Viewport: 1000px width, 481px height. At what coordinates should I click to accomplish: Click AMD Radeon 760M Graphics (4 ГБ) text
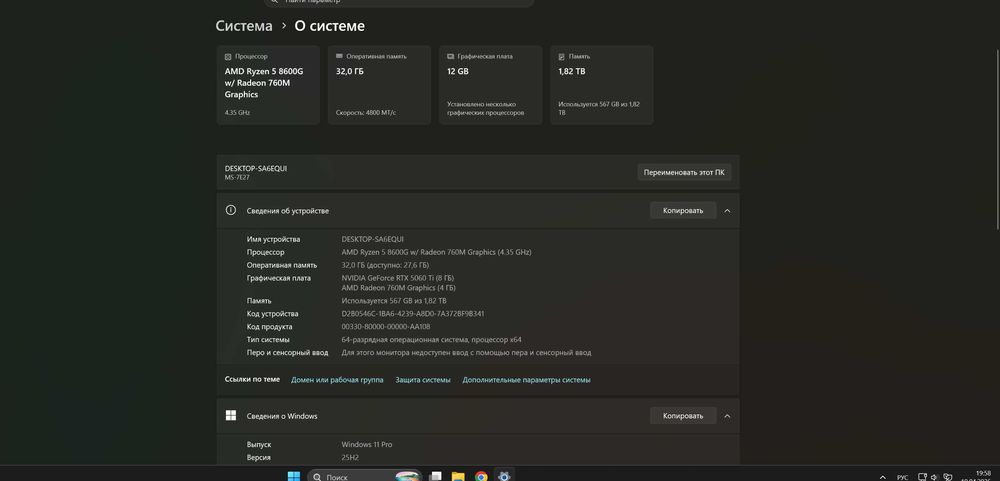399,288
